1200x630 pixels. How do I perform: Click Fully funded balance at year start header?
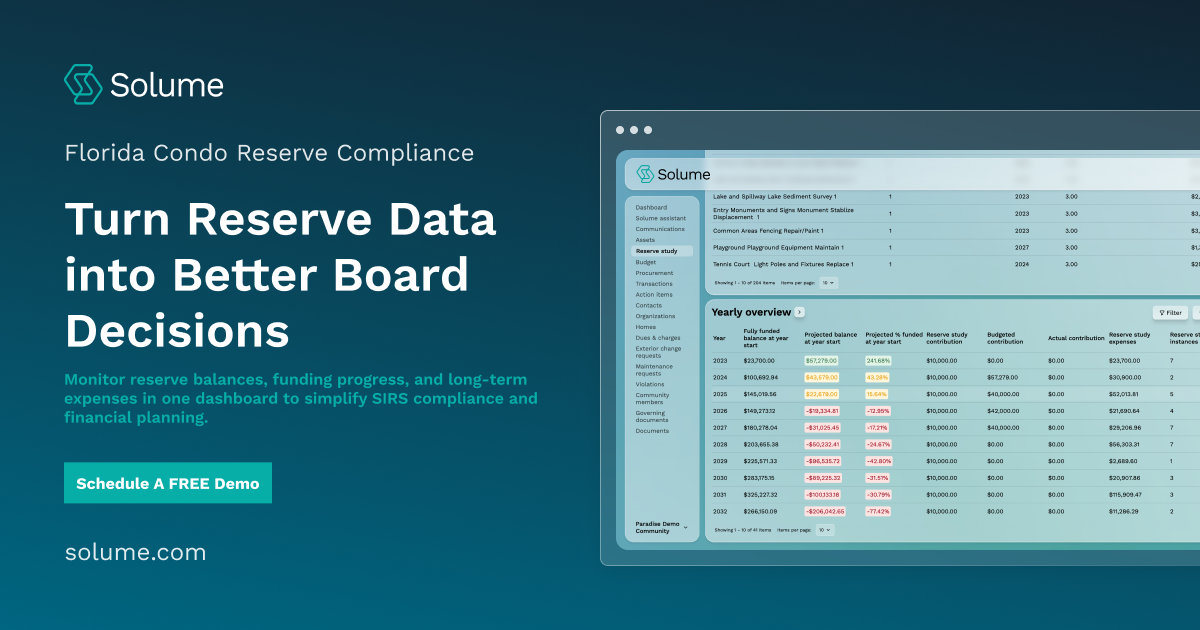coord(768,336)
